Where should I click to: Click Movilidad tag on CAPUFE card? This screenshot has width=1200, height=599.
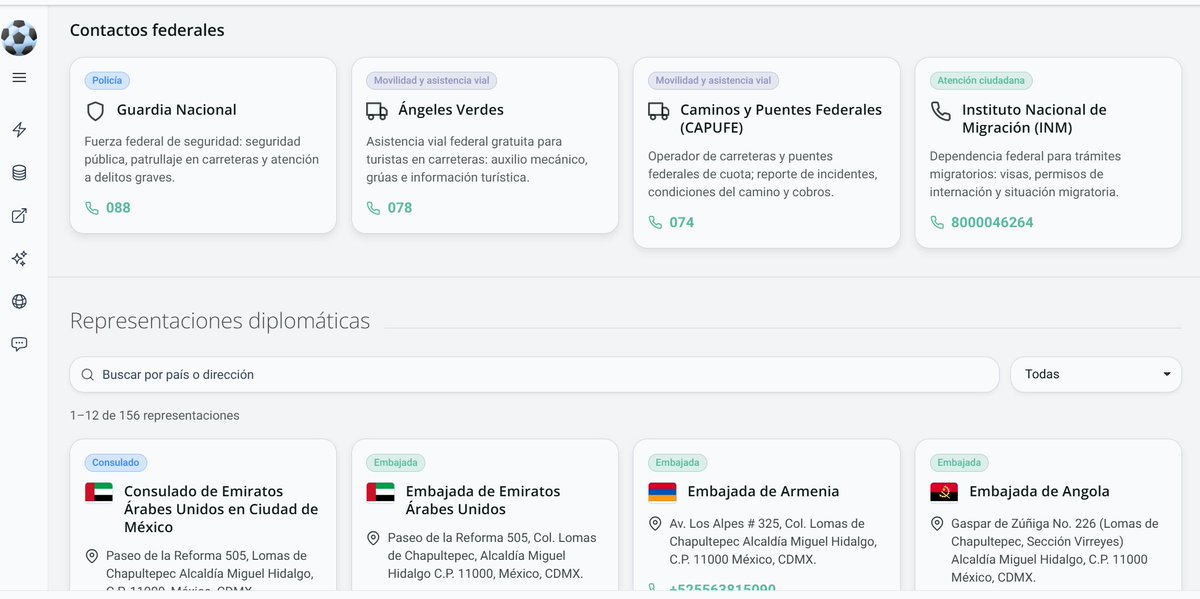point(714,81)
